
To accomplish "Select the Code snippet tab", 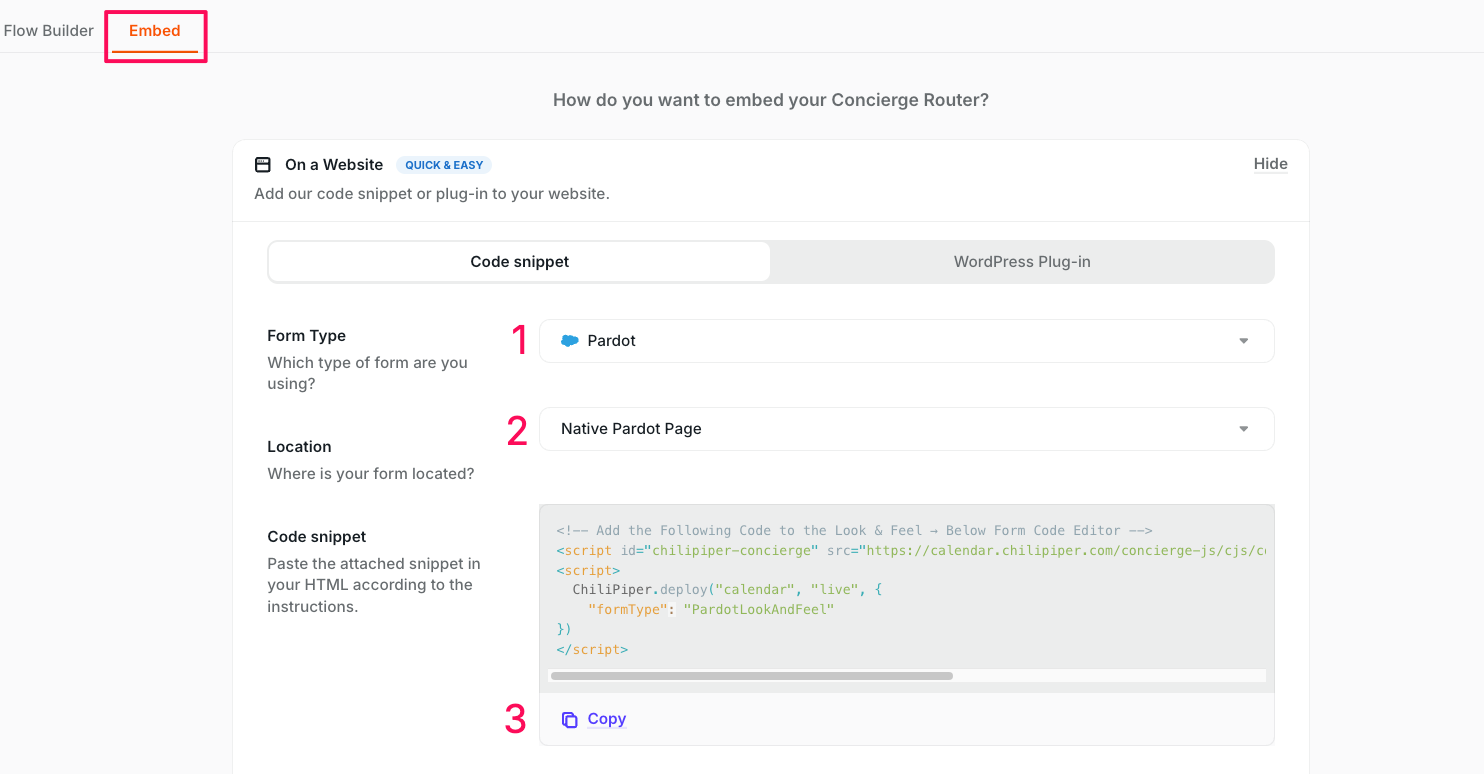I will (x=520, y=262).
